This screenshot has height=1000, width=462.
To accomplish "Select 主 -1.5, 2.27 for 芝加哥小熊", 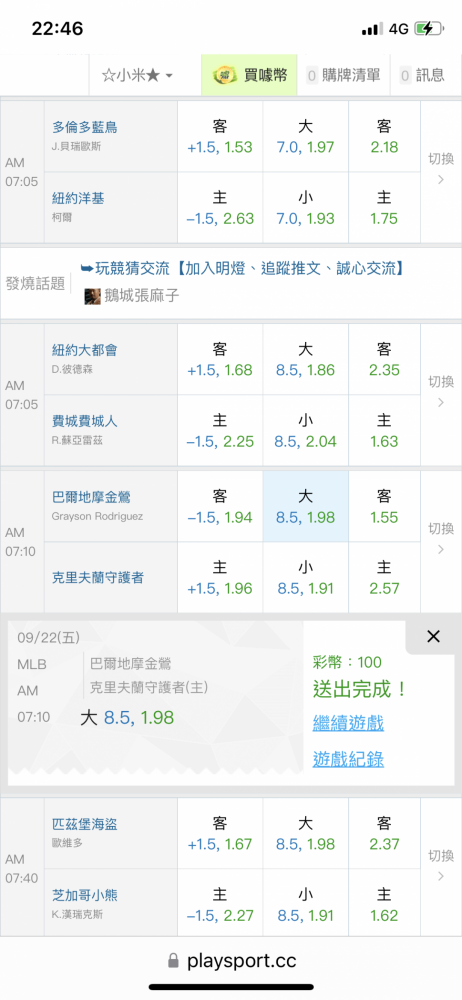I will [220, 904].
